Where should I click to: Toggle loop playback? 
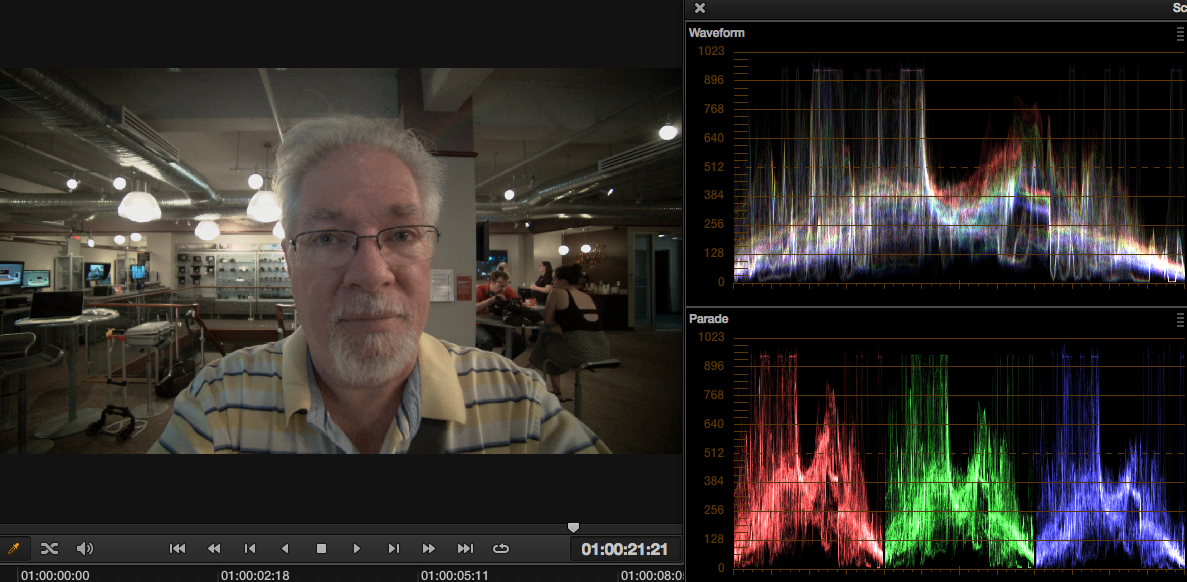[x=500, y=549]
